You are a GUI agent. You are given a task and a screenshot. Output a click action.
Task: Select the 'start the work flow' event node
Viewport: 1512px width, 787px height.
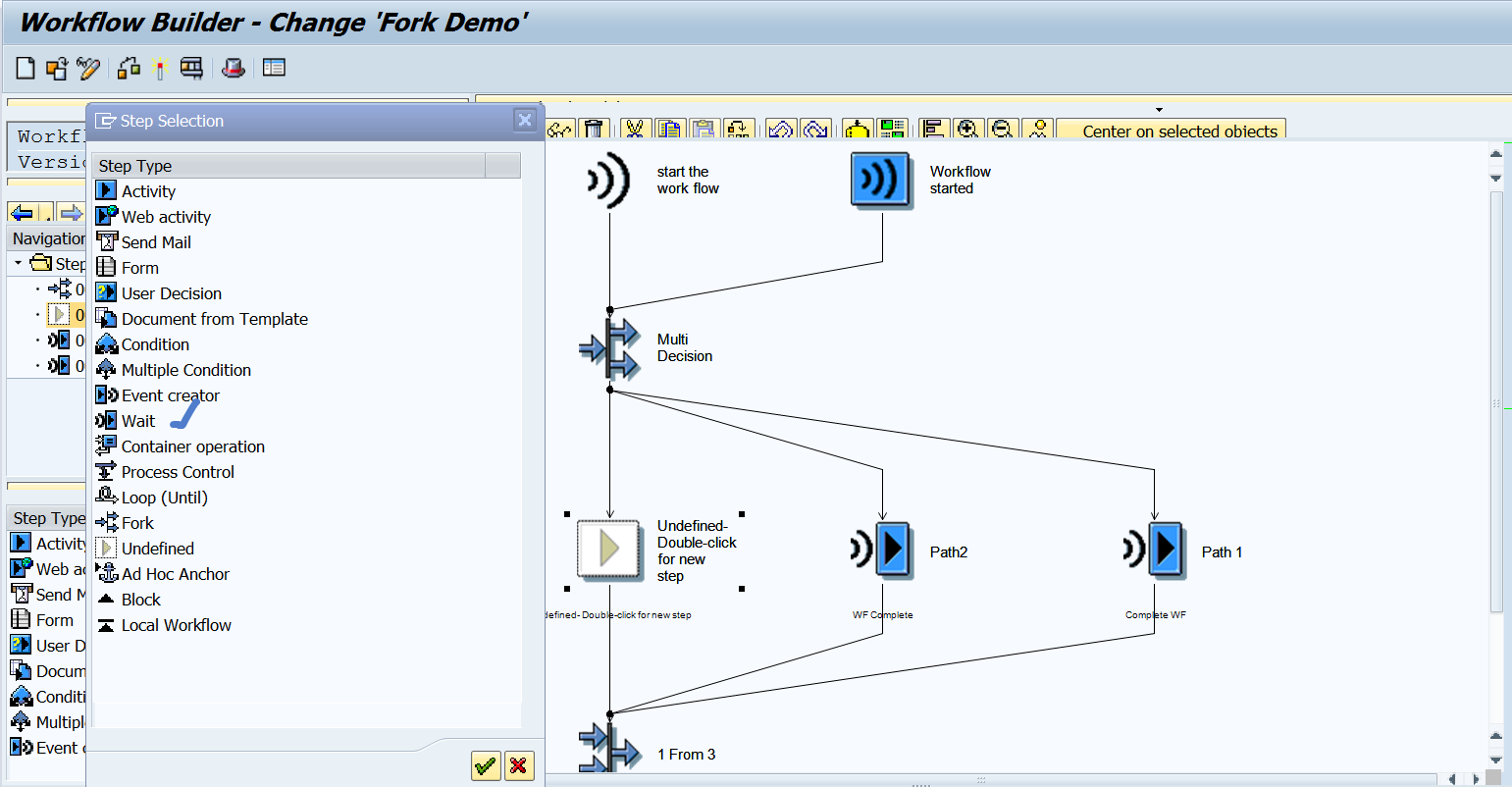[x=609, y=180]
